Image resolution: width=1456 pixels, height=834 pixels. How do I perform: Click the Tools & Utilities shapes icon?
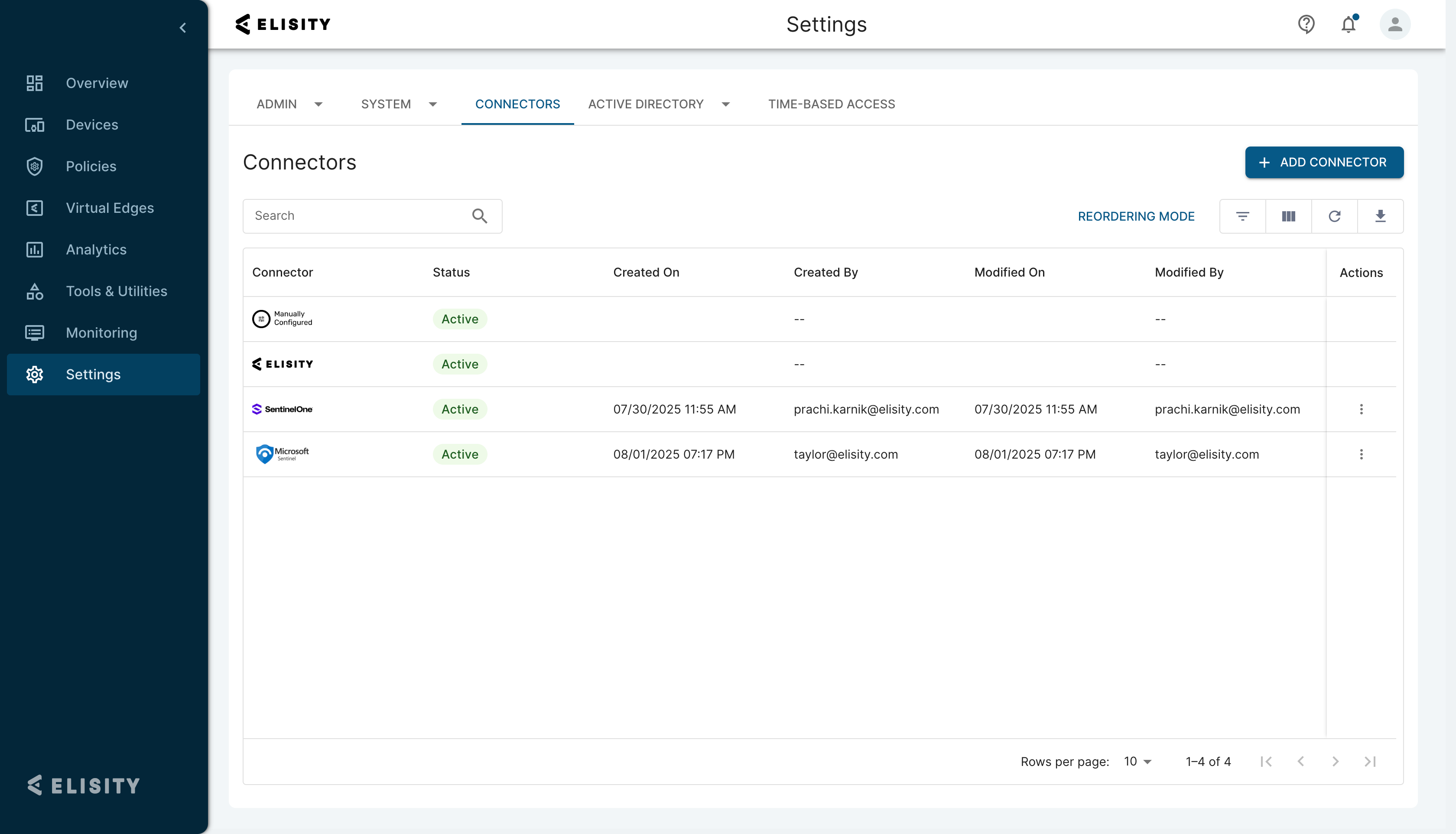pos(34,291)
